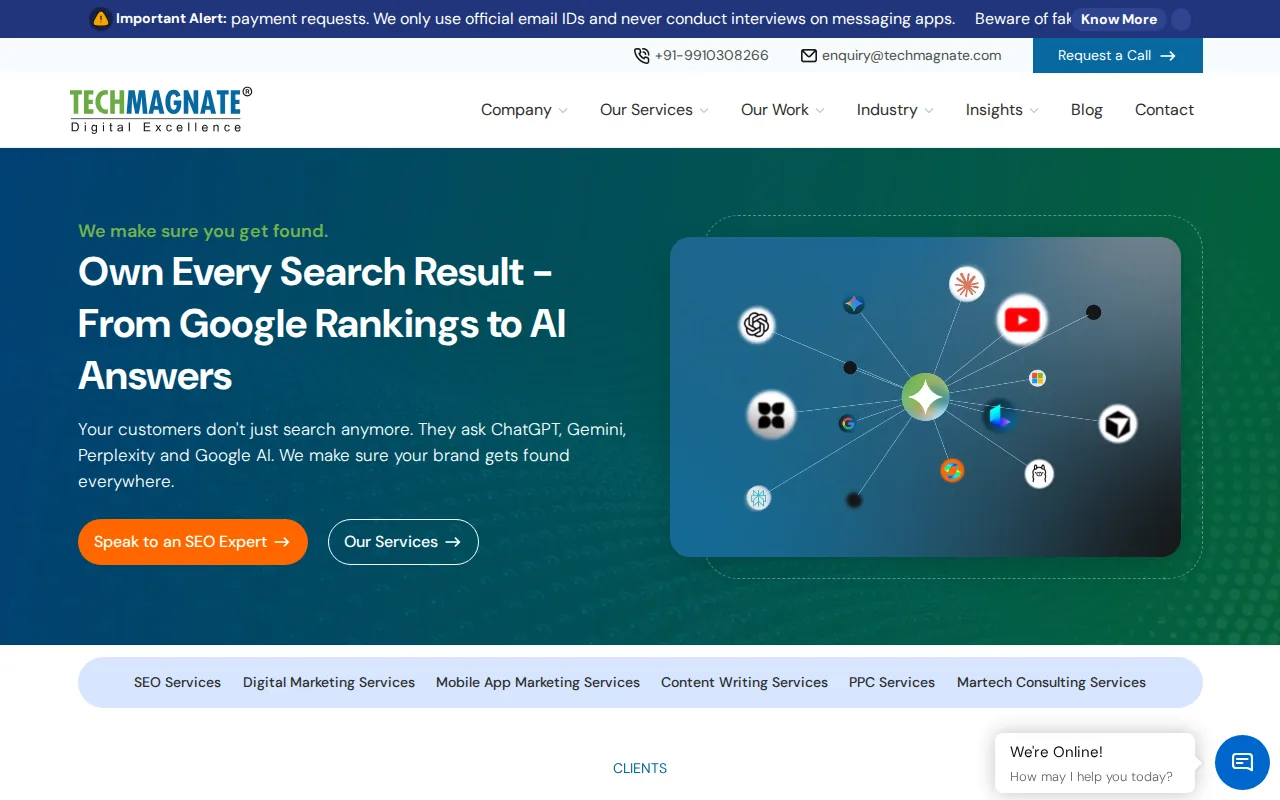The image size is (1280, 800).
Task: Click enquiry@techmagnate.com email link
Action: (911, 56)
